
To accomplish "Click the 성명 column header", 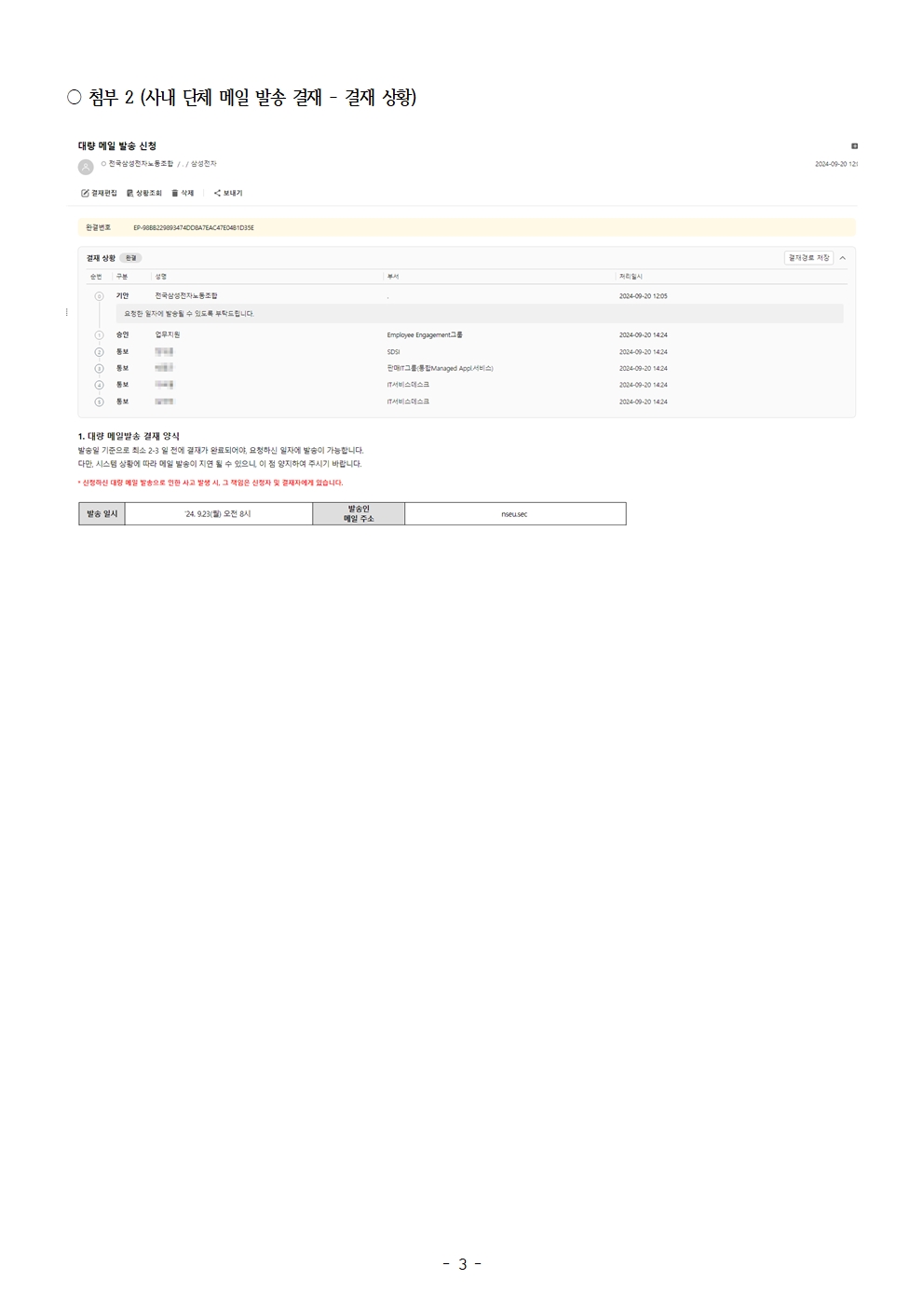I will [161, 277].
